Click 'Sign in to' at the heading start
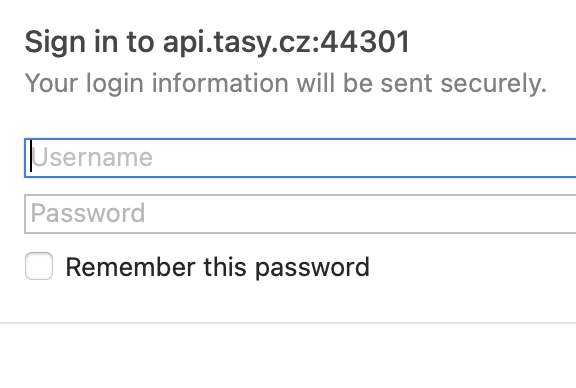The image size is (576, 388). click(89, 43)
